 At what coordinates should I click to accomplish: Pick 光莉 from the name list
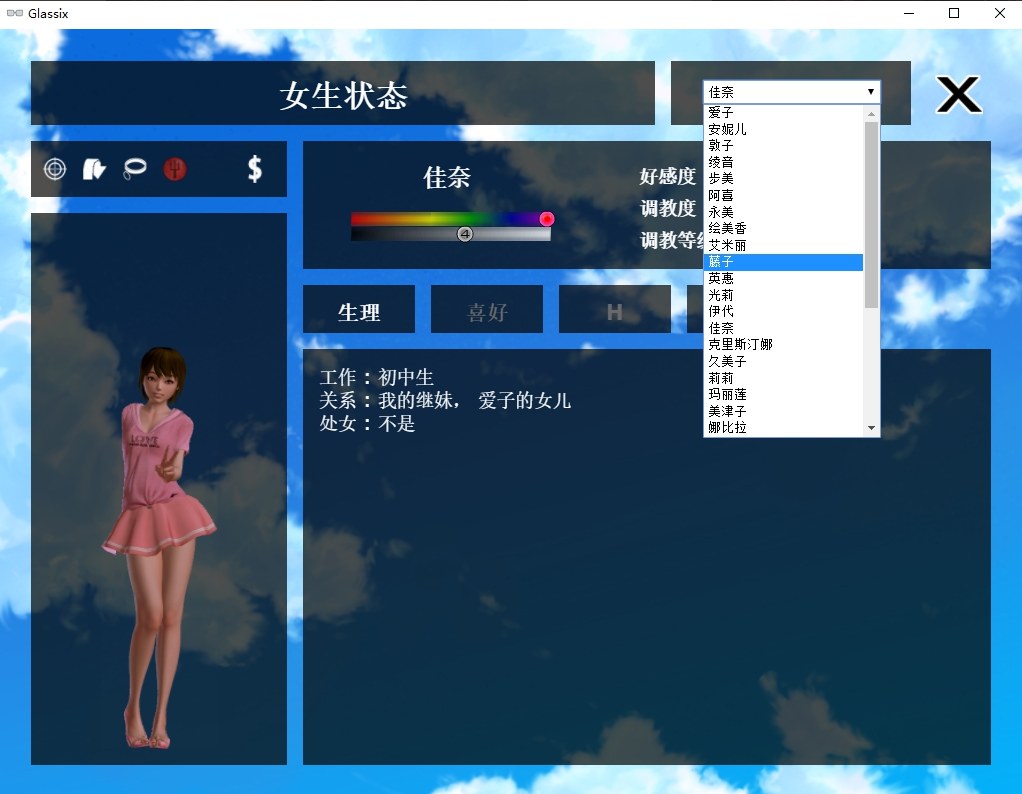pyautogui.click(x=783, y=295)
